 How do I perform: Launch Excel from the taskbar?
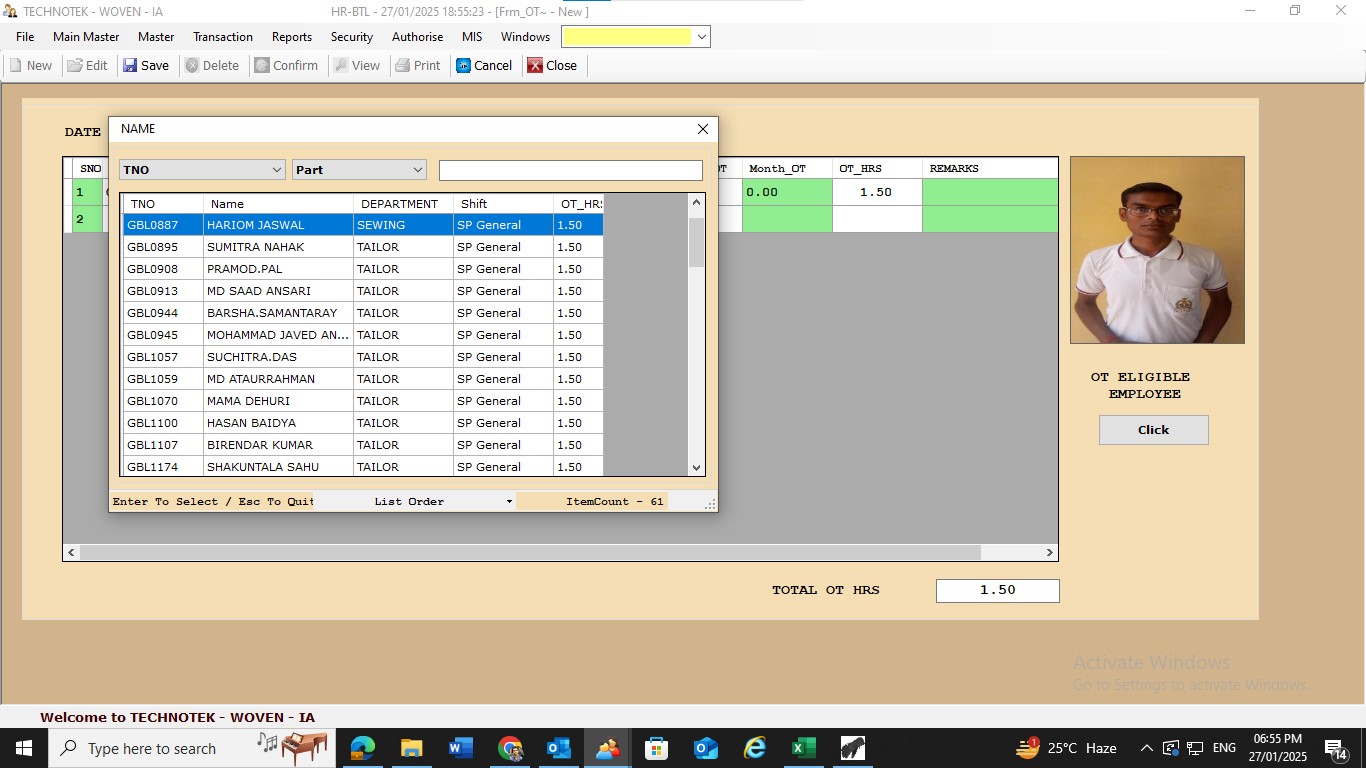click(x=803, y=748)
